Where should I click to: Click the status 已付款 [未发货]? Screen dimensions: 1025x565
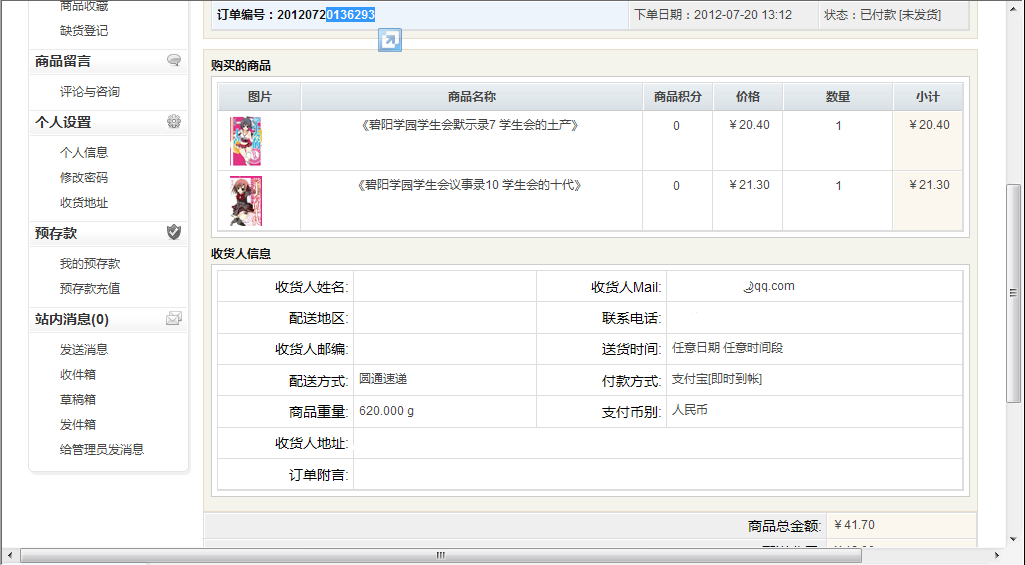coord(900,14)
